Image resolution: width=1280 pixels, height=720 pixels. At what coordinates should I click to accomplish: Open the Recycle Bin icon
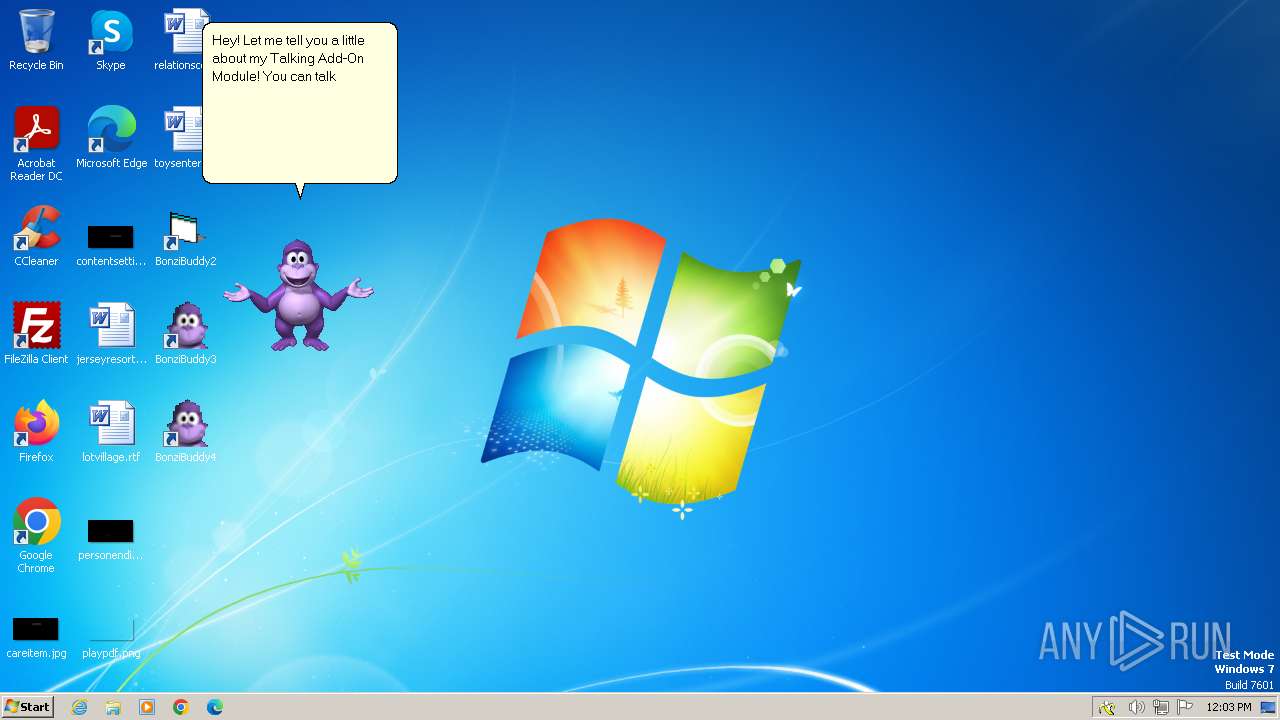click(x=36, y=40)
